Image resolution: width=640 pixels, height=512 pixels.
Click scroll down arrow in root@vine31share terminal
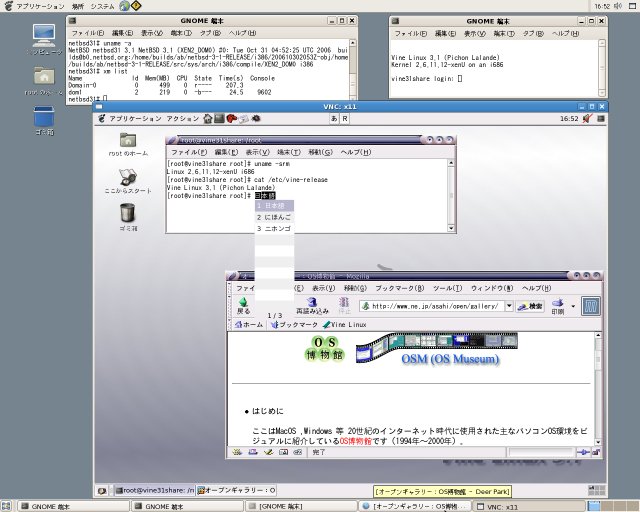point(451,228)
